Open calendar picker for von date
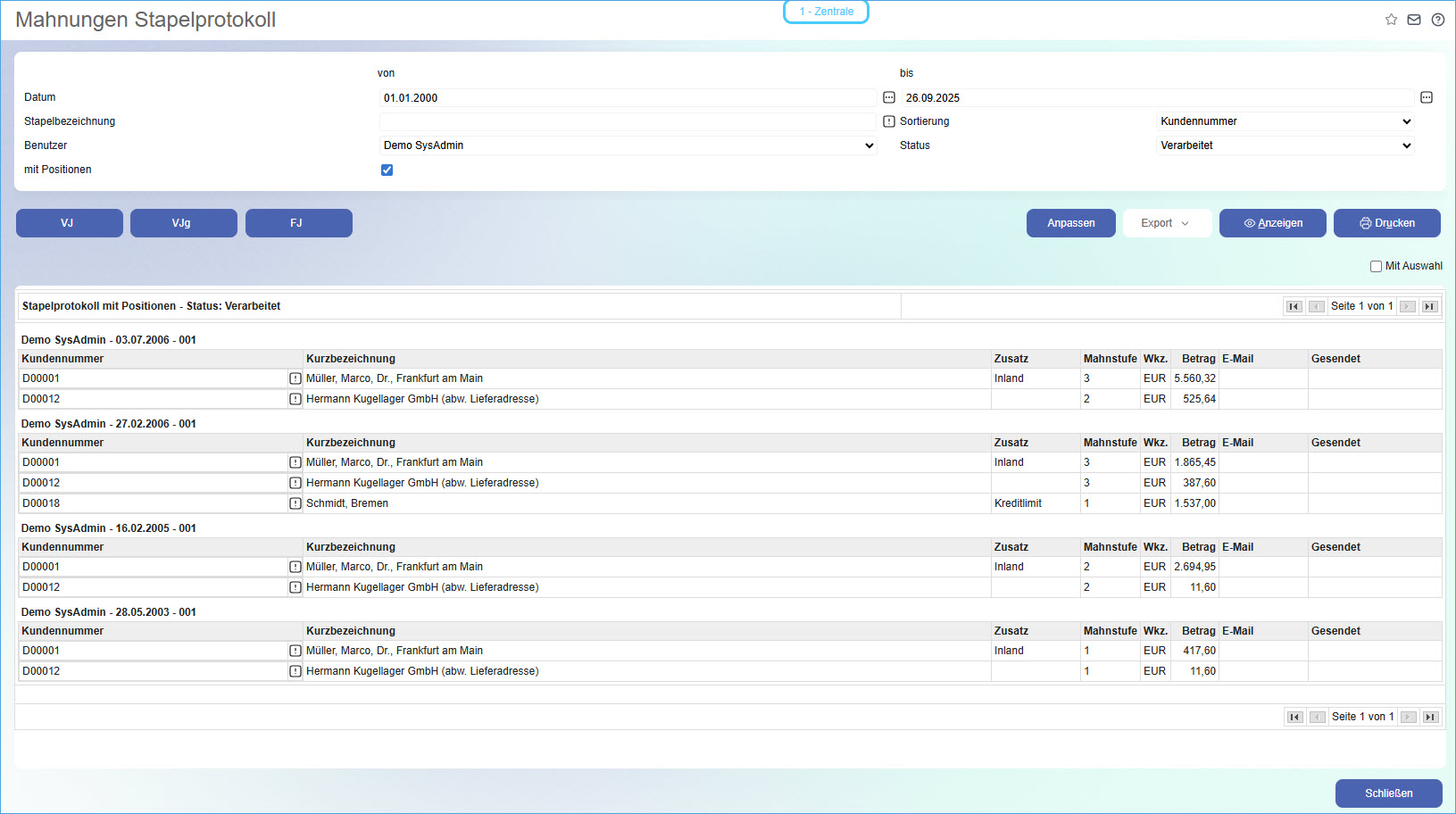The height and width of the screenshot is (814, 1456). click(x=889, y=97)
